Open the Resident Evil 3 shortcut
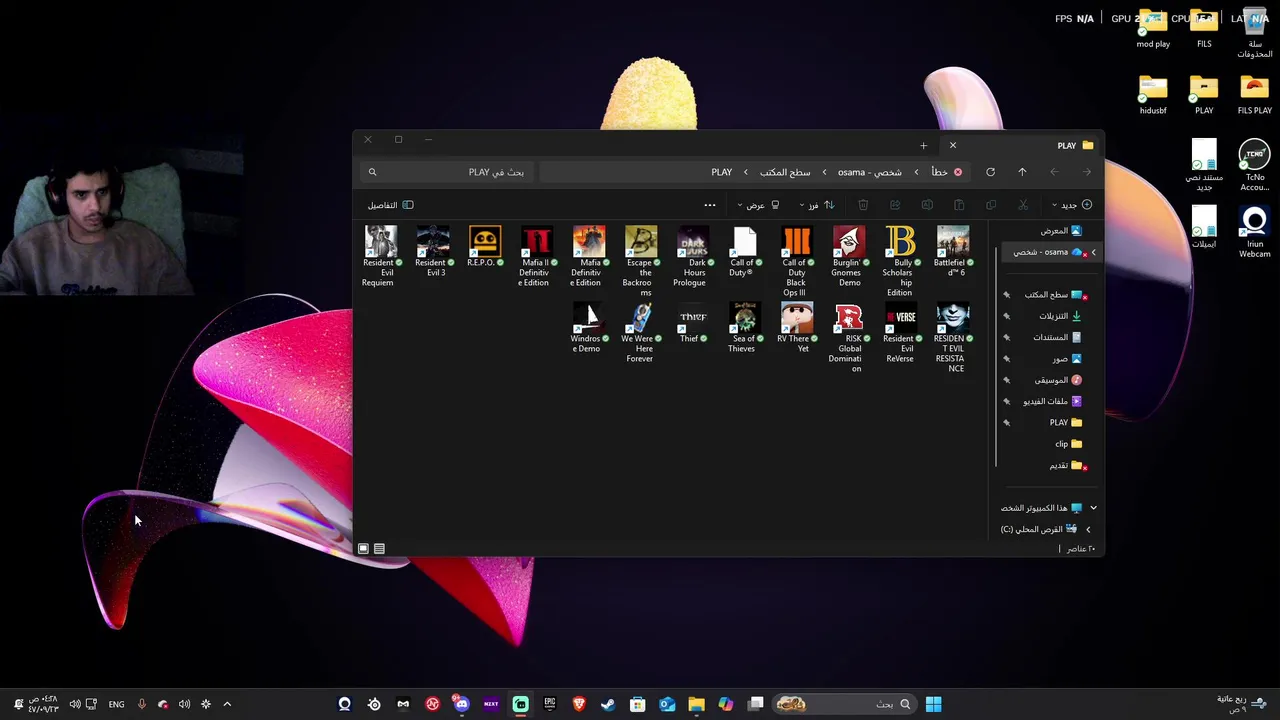The height and width of the screenshot is (720, 1280). [433, 252]
